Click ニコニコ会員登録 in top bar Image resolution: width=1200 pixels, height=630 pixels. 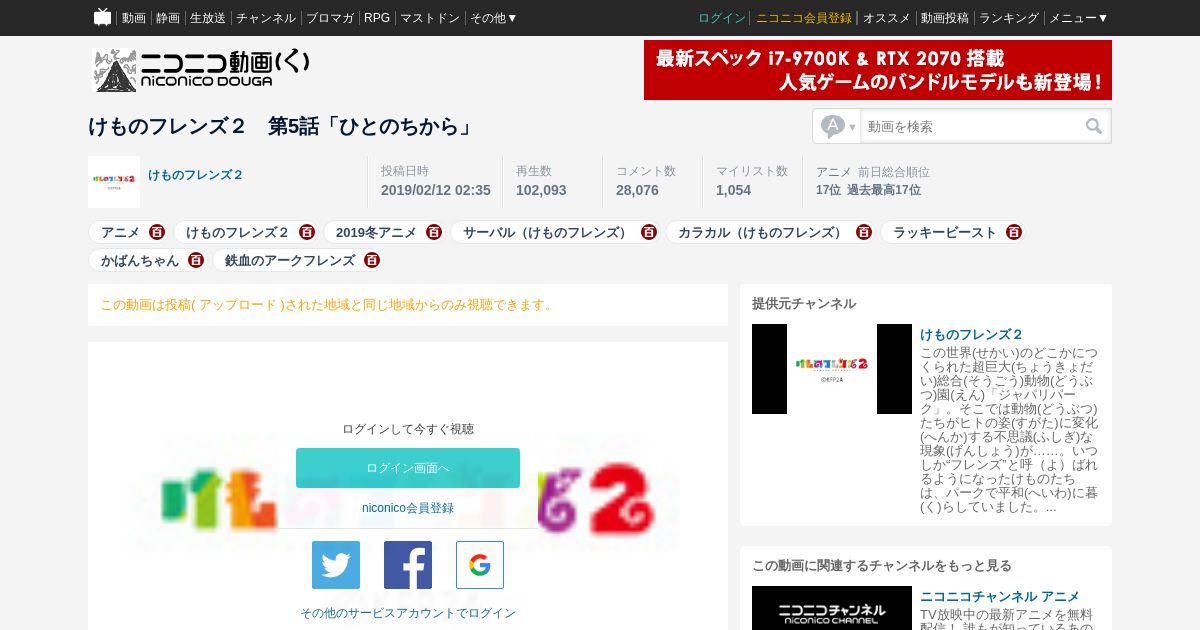(x=804, y=18)
